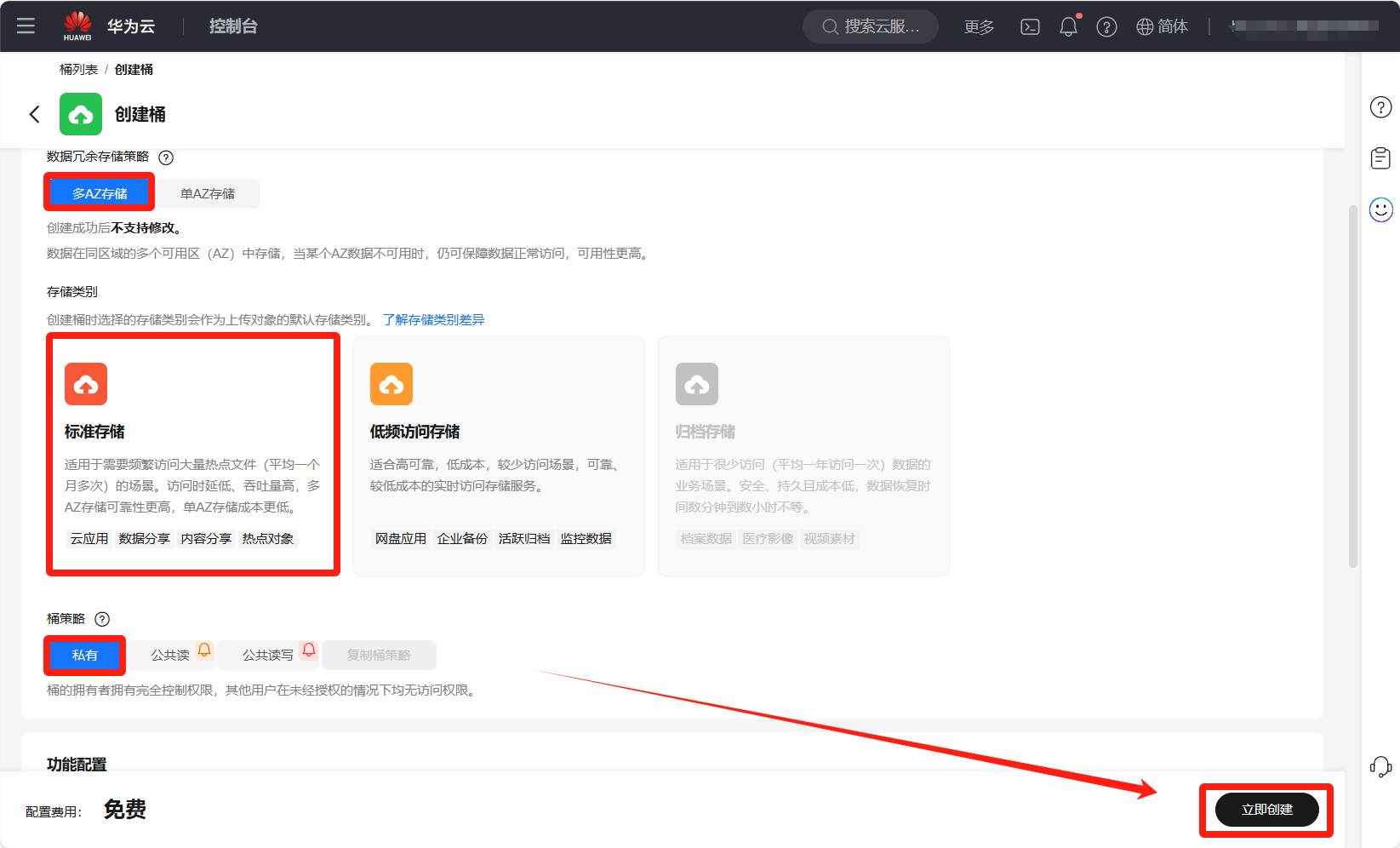The image size is (1400, 848).
Task: Go to 桶列表 breadcrumb
Action: [x=78, y=70]
